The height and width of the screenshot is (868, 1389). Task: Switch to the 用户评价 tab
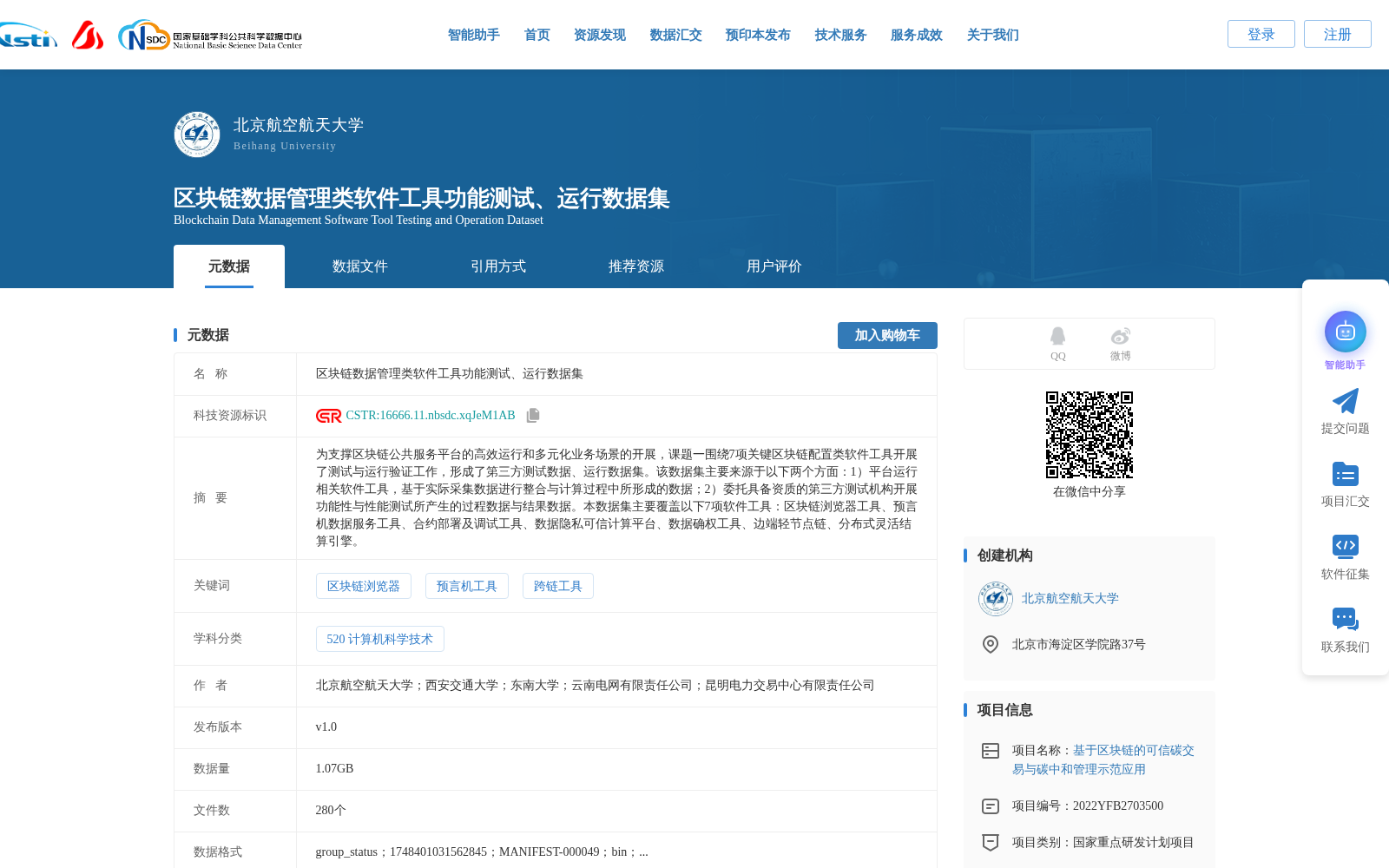click(x=774, y=266)
